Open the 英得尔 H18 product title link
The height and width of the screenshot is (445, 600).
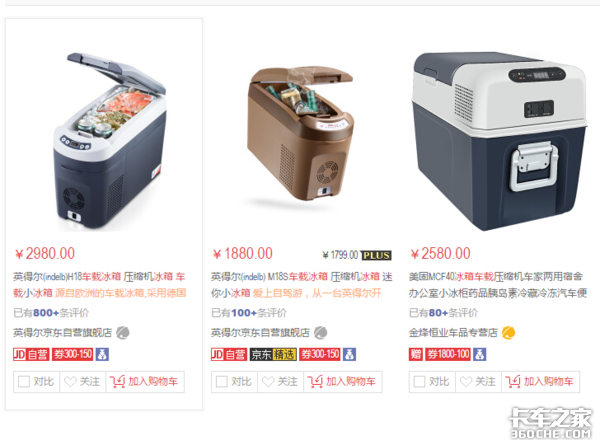point(99,284)
